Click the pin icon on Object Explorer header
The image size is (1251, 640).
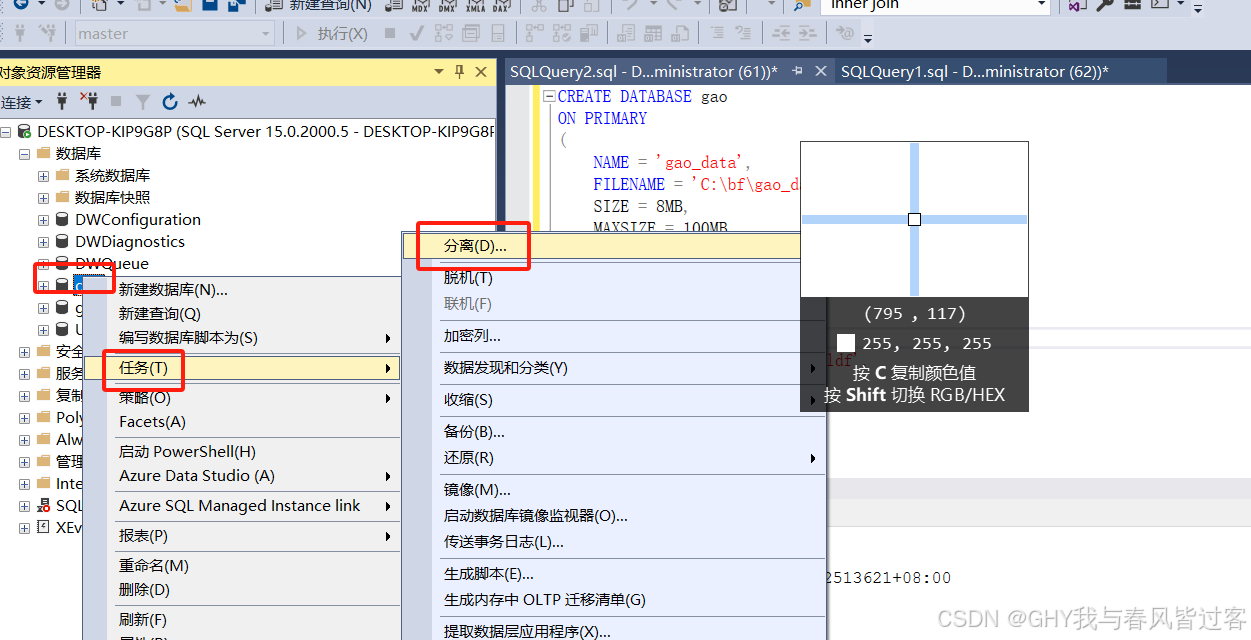(460, 72)
